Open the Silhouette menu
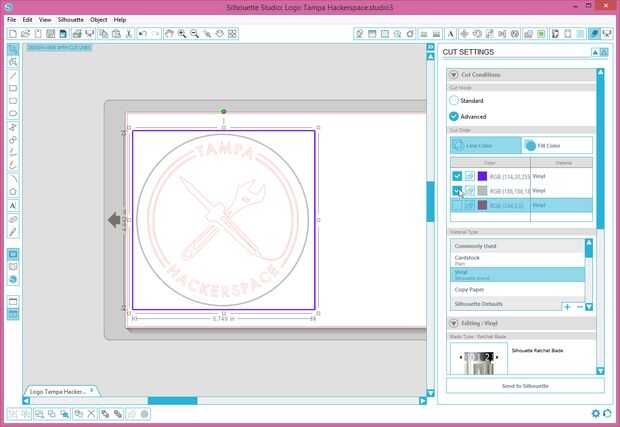Image resolution: width=620 pixels, height=427 pixels. [70, 19]
